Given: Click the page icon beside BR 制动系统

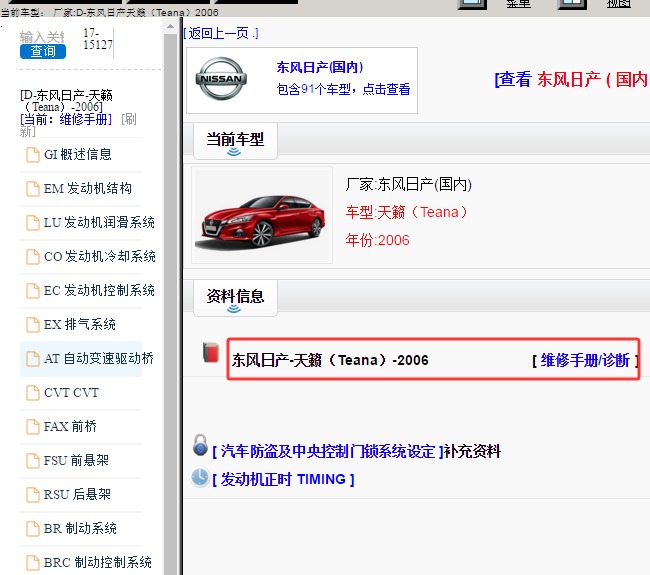Looking at the screenshot, I should 33,529.
